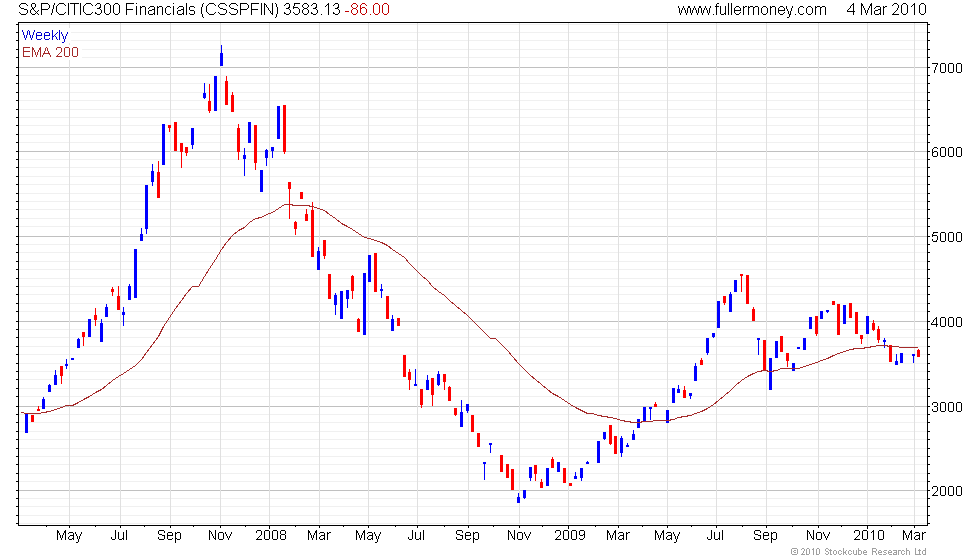This screenshot has width=980, height=560.
Task: Click the chart date '4 Mar 2010'
Action: pyautogui.click(x=886, y=9)
